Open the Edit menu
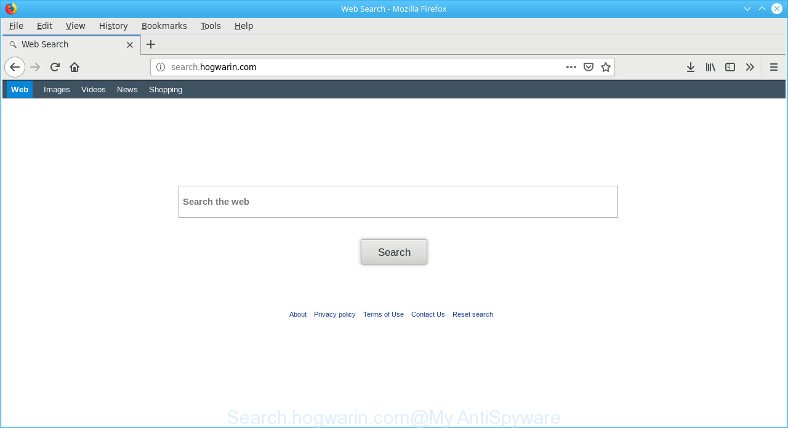This screenshot has height=428, width=788. click(44, 26)
